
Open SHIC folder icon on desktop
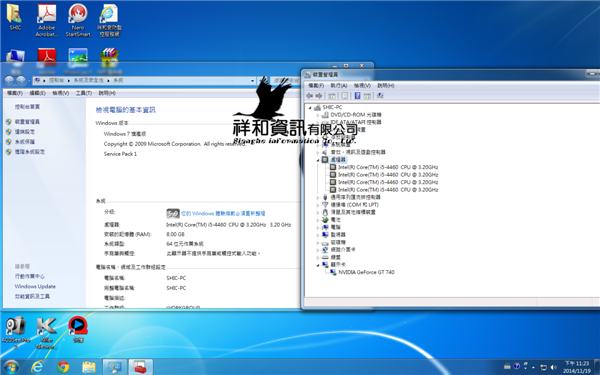point(15,17)
